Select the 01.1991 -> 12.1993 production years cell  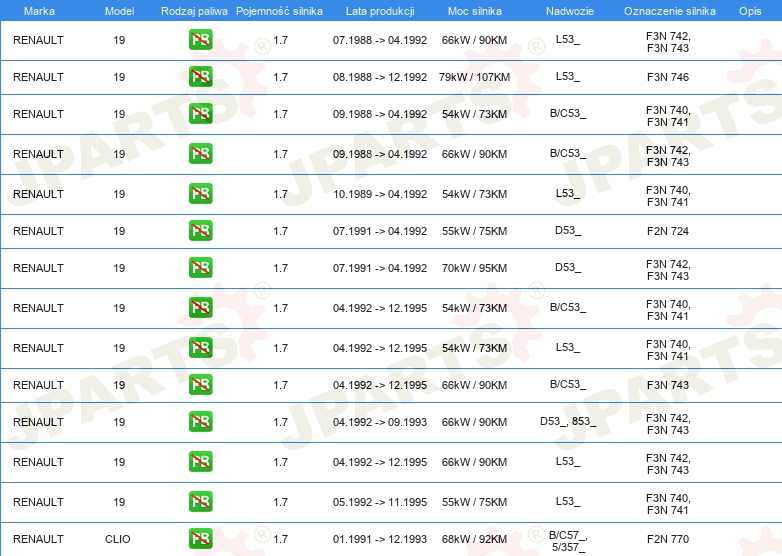click(x=380, y=539)
